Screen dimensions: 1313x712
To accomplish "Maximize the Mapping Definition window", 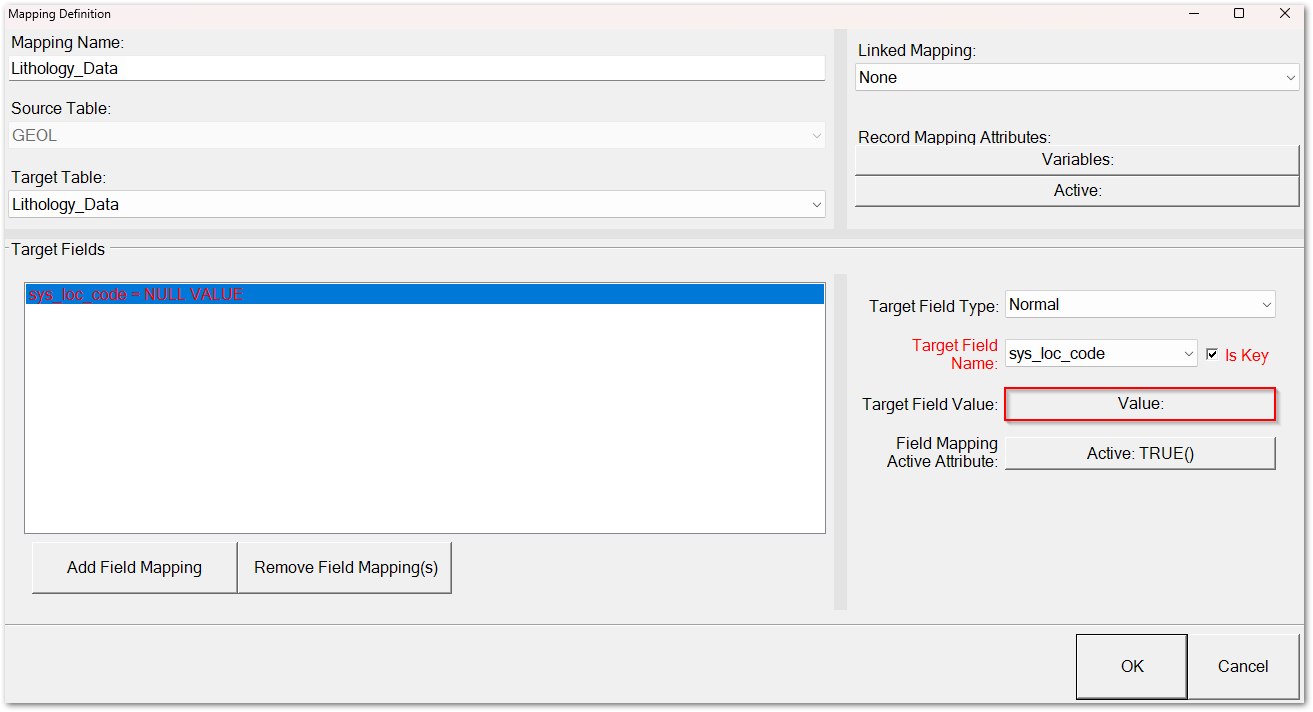I will (x=1240, y=13).
